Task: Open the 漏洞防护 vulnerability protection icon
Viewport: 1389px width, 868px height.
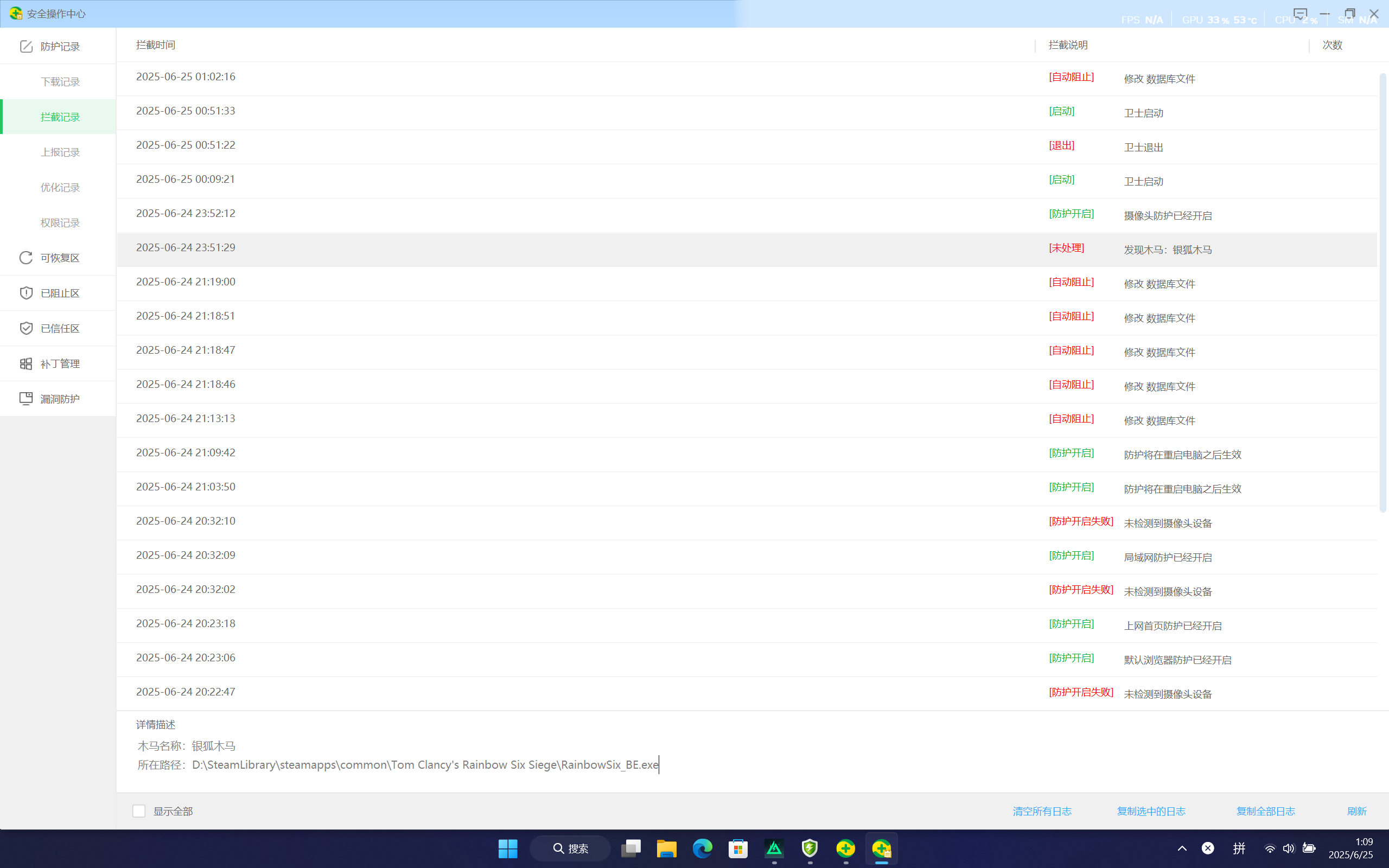Action: [x=26, y=398]
